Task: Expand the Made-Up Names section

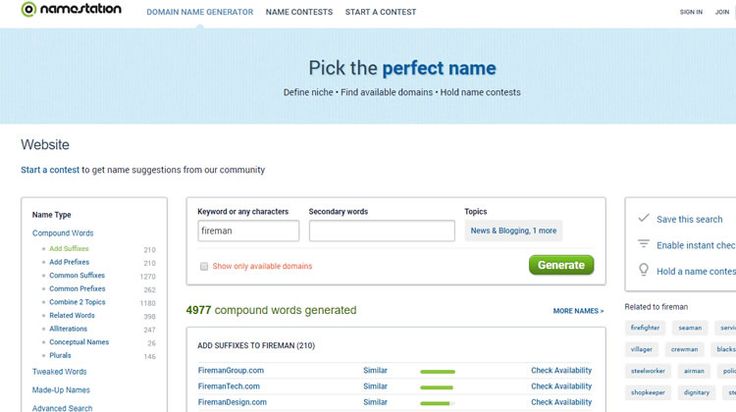Action: (60, 390)
